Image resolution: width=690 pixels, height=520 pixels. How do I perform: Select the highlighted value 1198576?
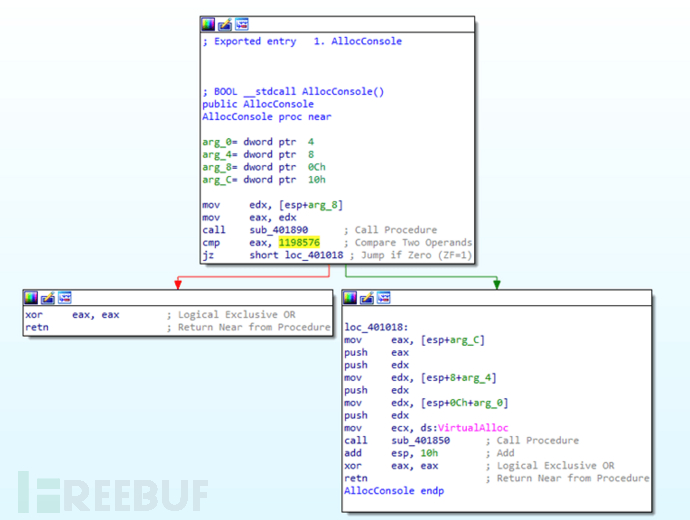tap(299, 242)
